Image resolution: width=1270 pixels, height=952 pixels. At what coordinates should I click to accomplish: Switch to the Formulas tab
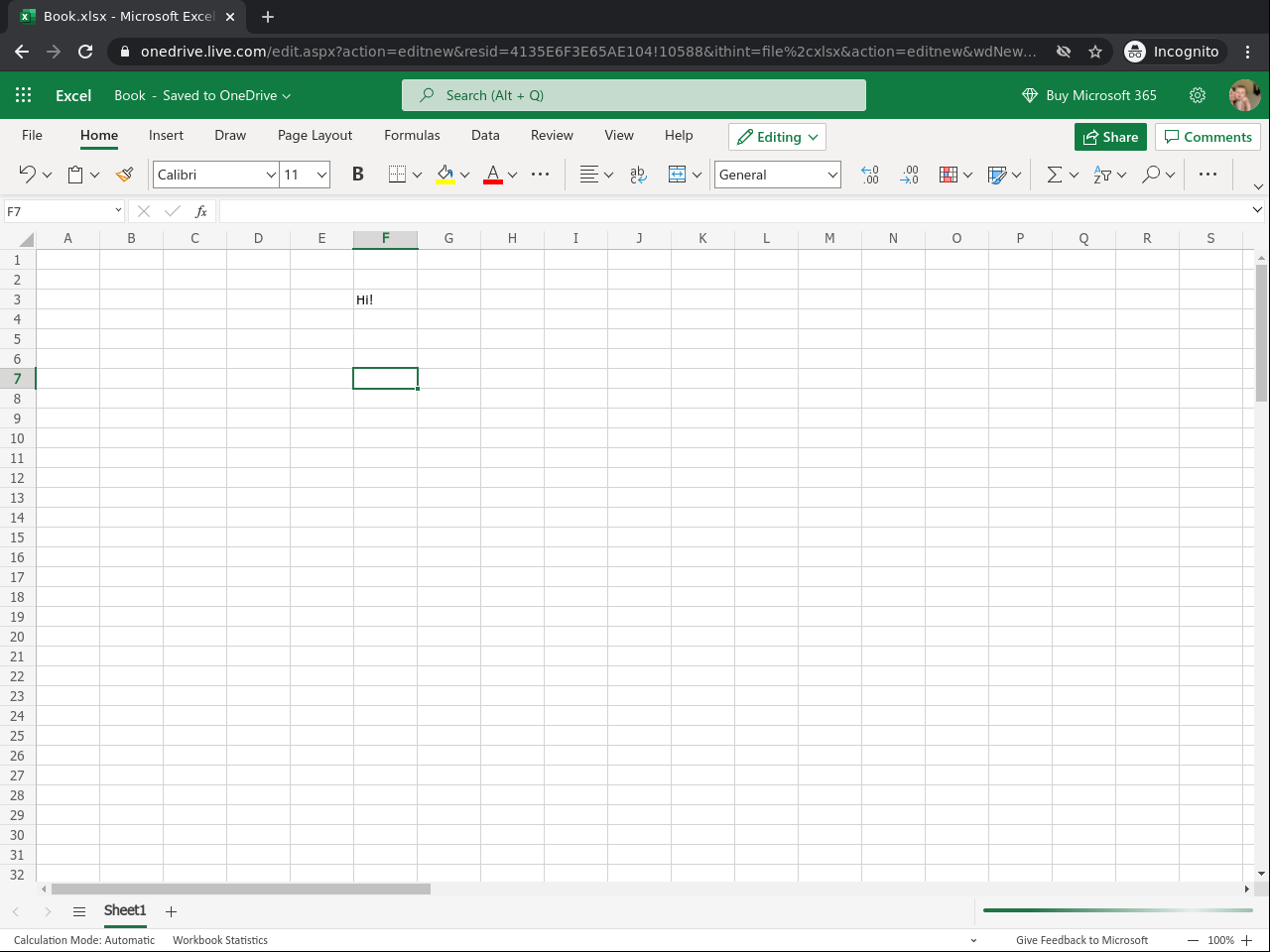[x=412, y=136]
